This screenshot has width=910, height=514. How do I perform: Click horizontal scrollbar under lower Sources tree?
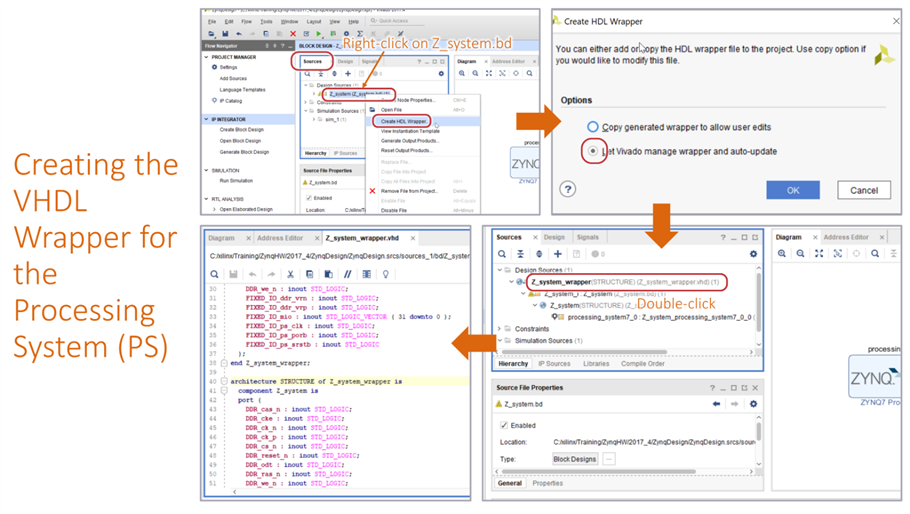tap(590, 353)
